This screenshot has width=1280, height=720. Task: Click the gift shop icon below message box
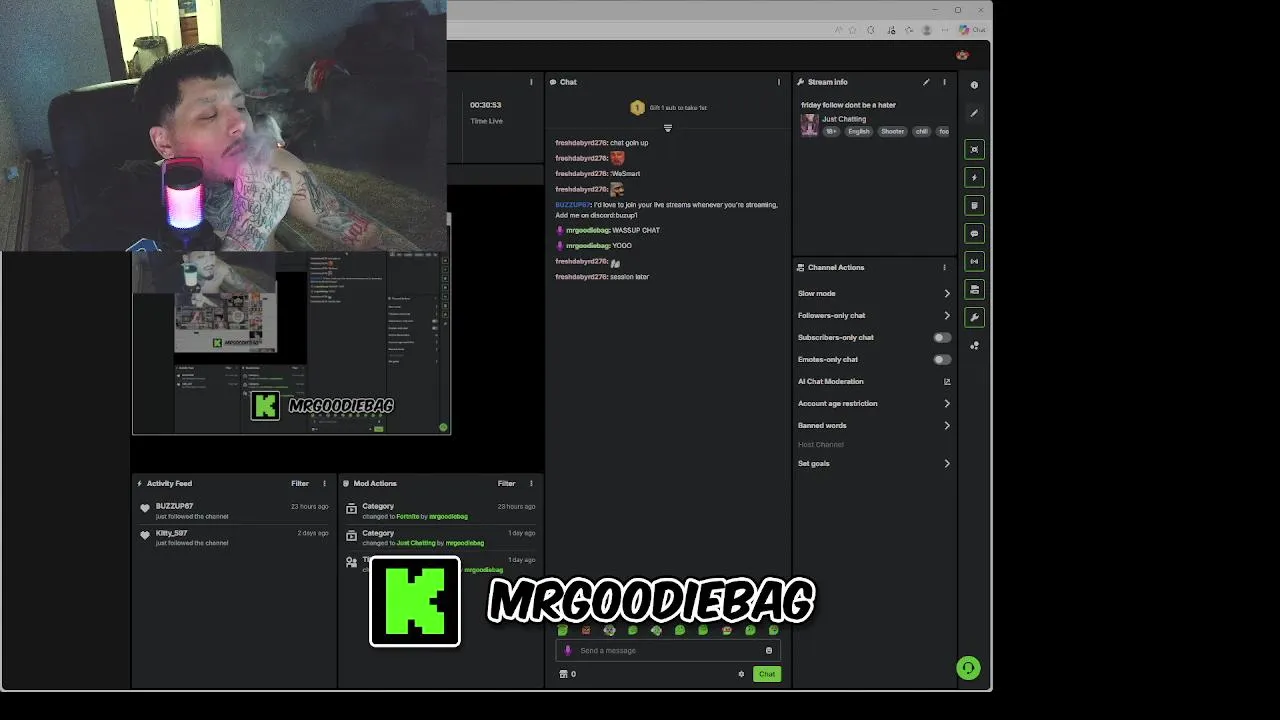(564, 674)
